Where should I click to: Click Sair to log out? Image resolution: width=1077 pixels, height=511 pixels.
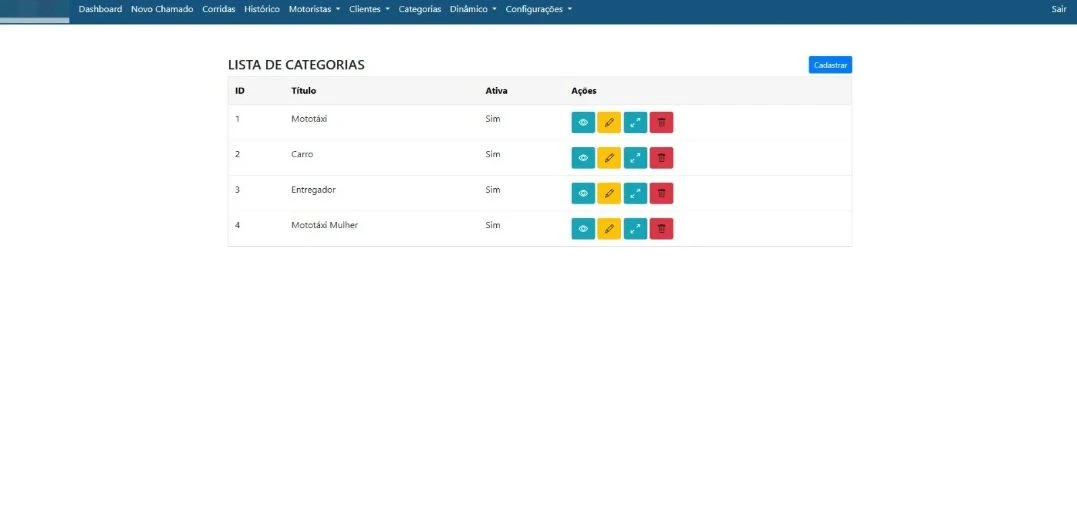click(1059, 9)
